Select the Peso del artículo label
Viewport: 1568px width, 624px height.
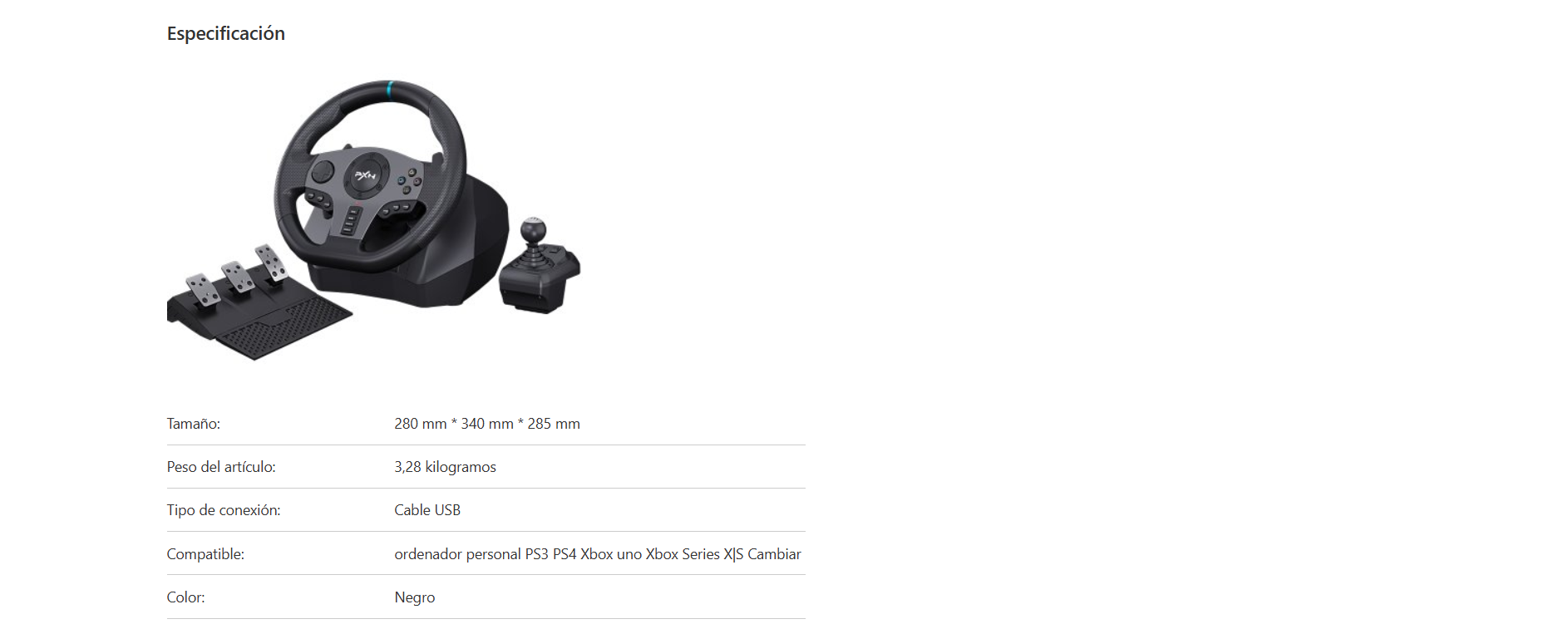point(221,467)
